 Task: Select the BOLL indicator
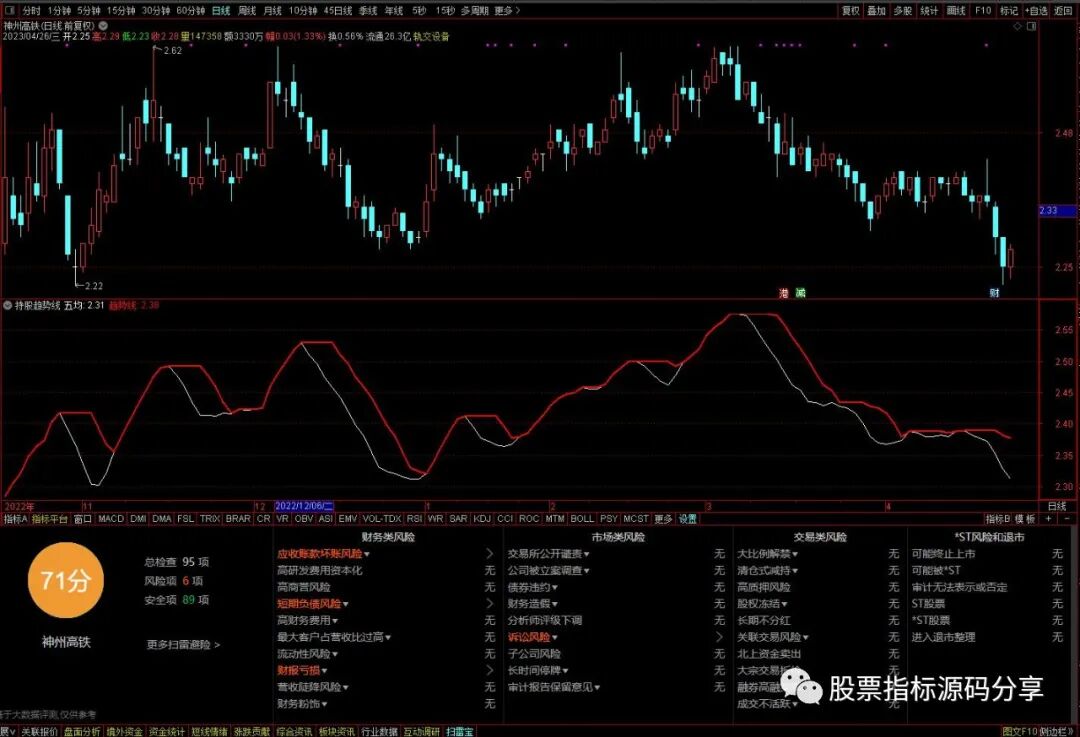coord(582,519)
